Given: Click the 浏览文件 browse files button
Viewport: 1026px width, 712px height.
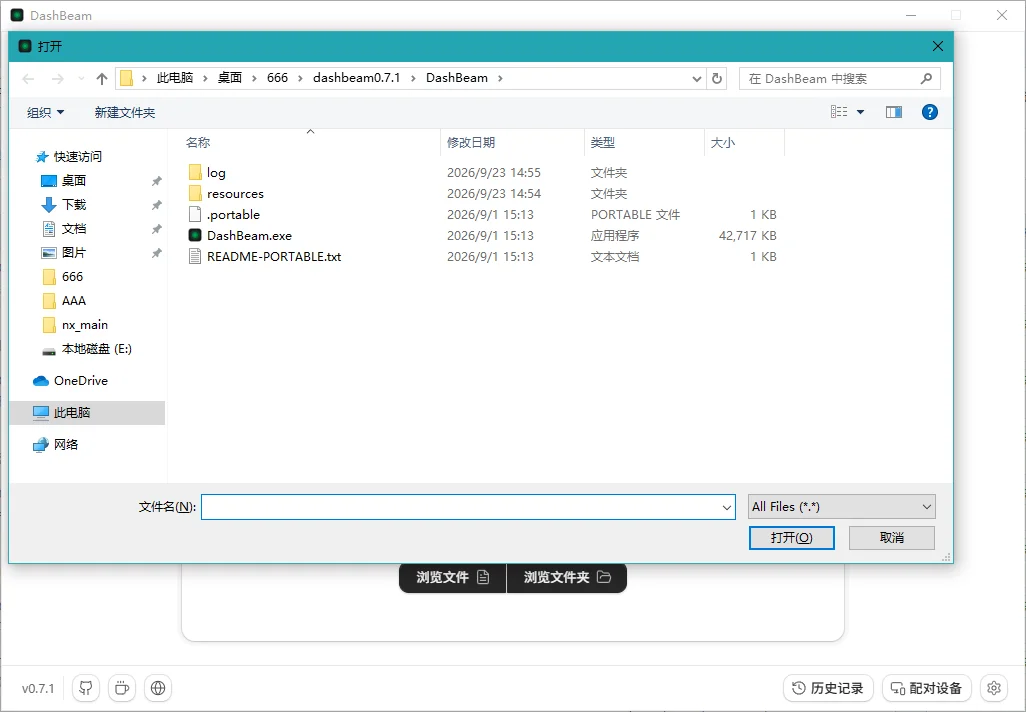Looking at the screenshot, I should 452,577.
